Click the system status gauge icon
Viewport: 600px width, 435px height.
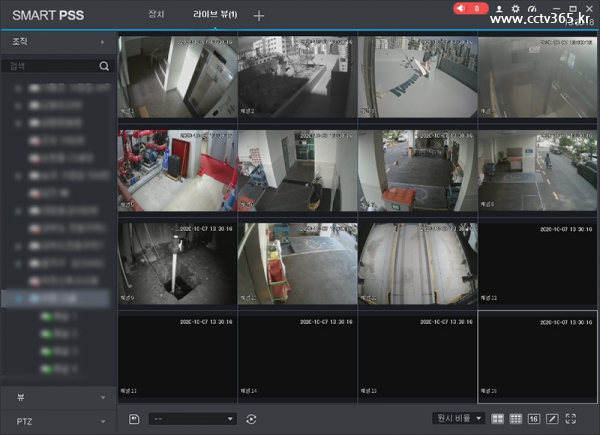pos(530,8)
